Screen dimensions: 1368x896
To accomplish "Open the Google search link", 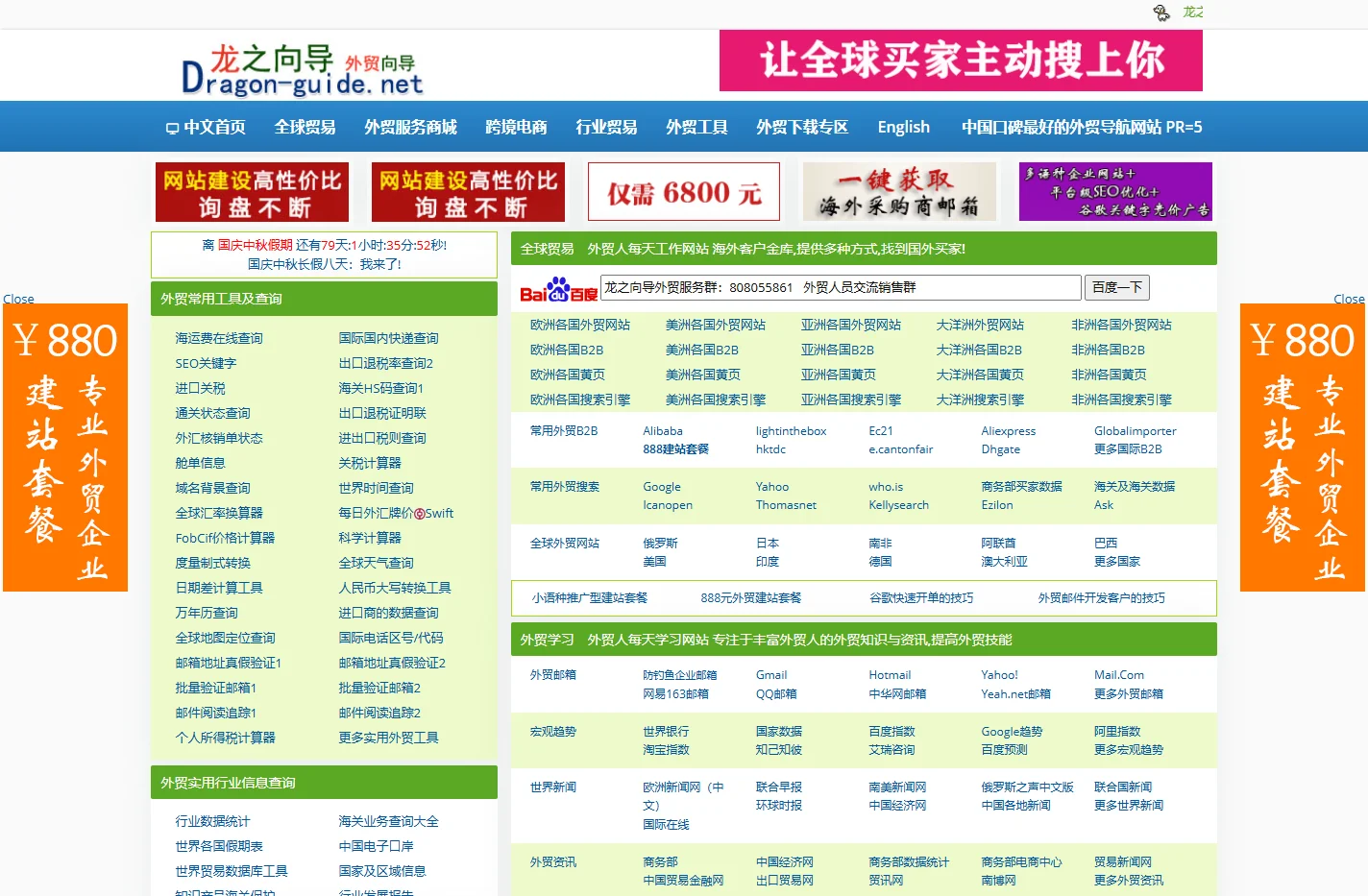I will click(662, 487).
